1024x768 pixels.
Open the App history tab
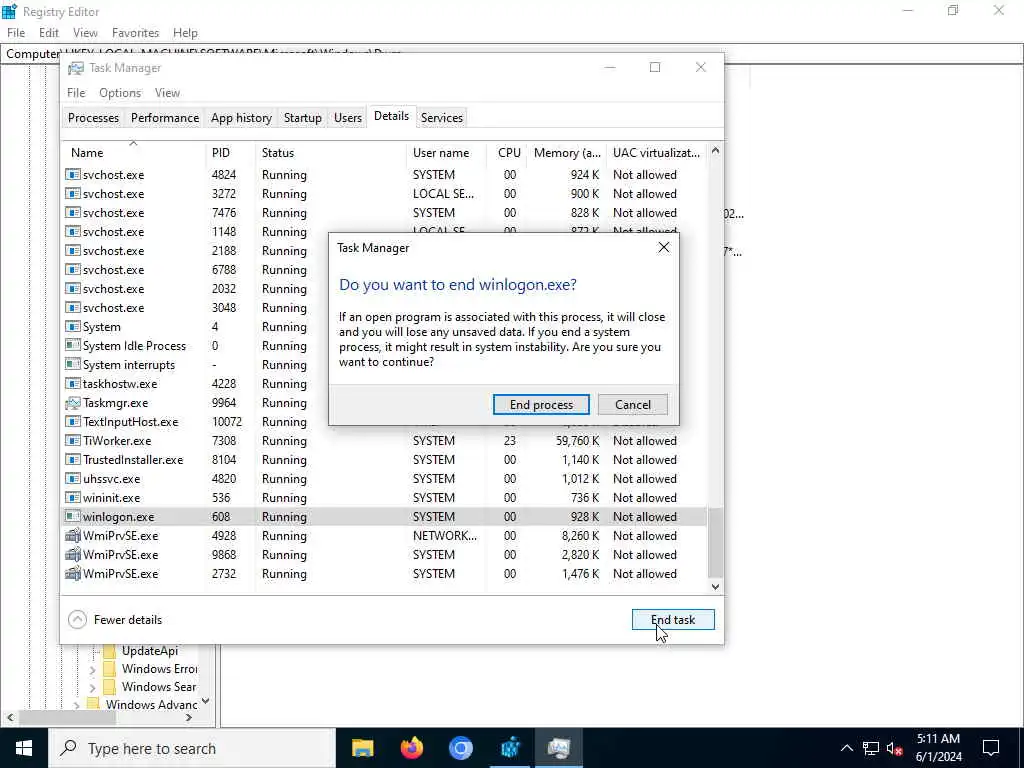[241, 118]
